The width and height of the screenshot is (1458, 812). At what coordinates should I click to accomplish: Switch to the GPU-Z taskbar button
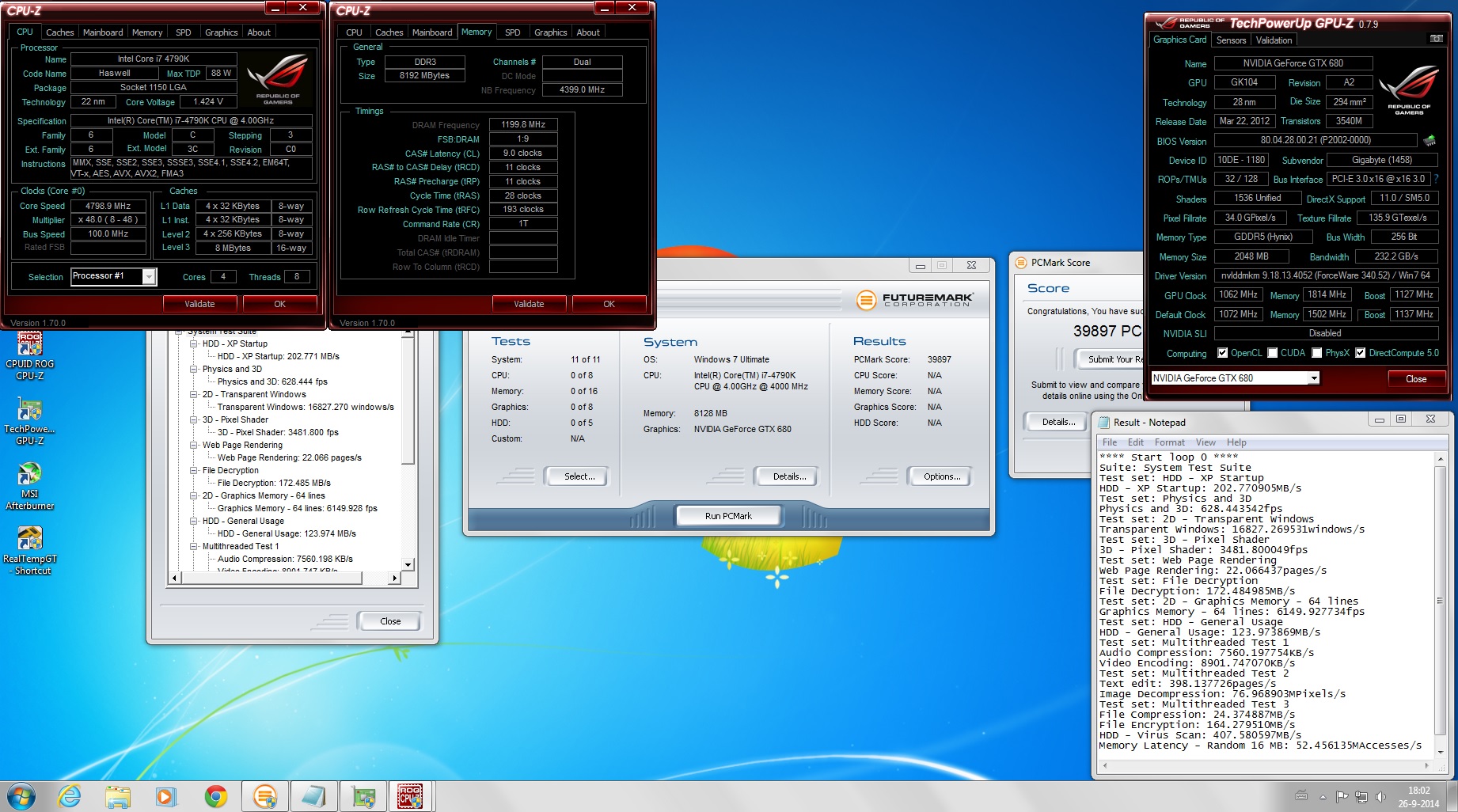point(363,796)
